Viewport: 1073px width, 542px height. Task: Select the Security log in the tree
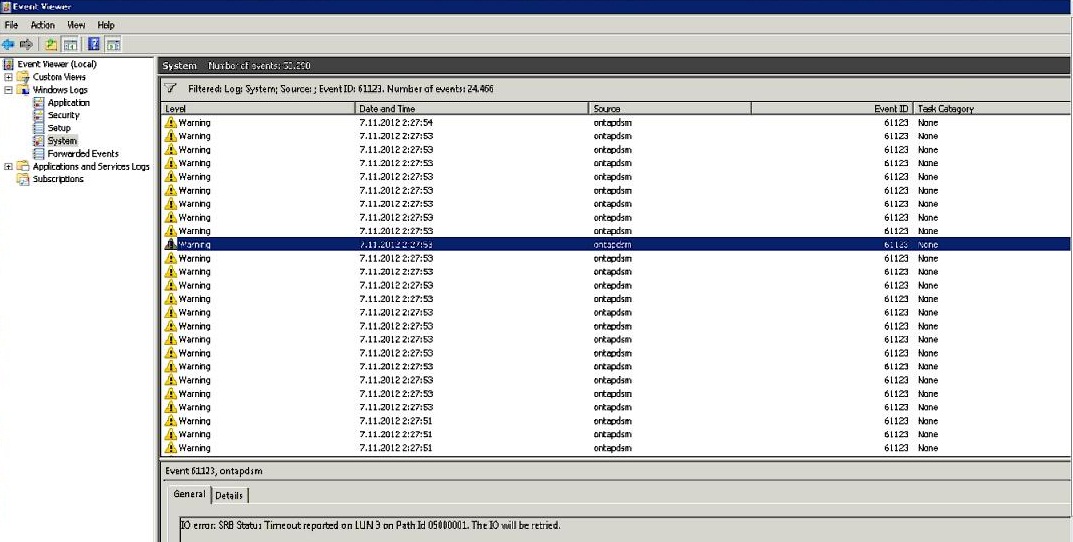[63, 115]
